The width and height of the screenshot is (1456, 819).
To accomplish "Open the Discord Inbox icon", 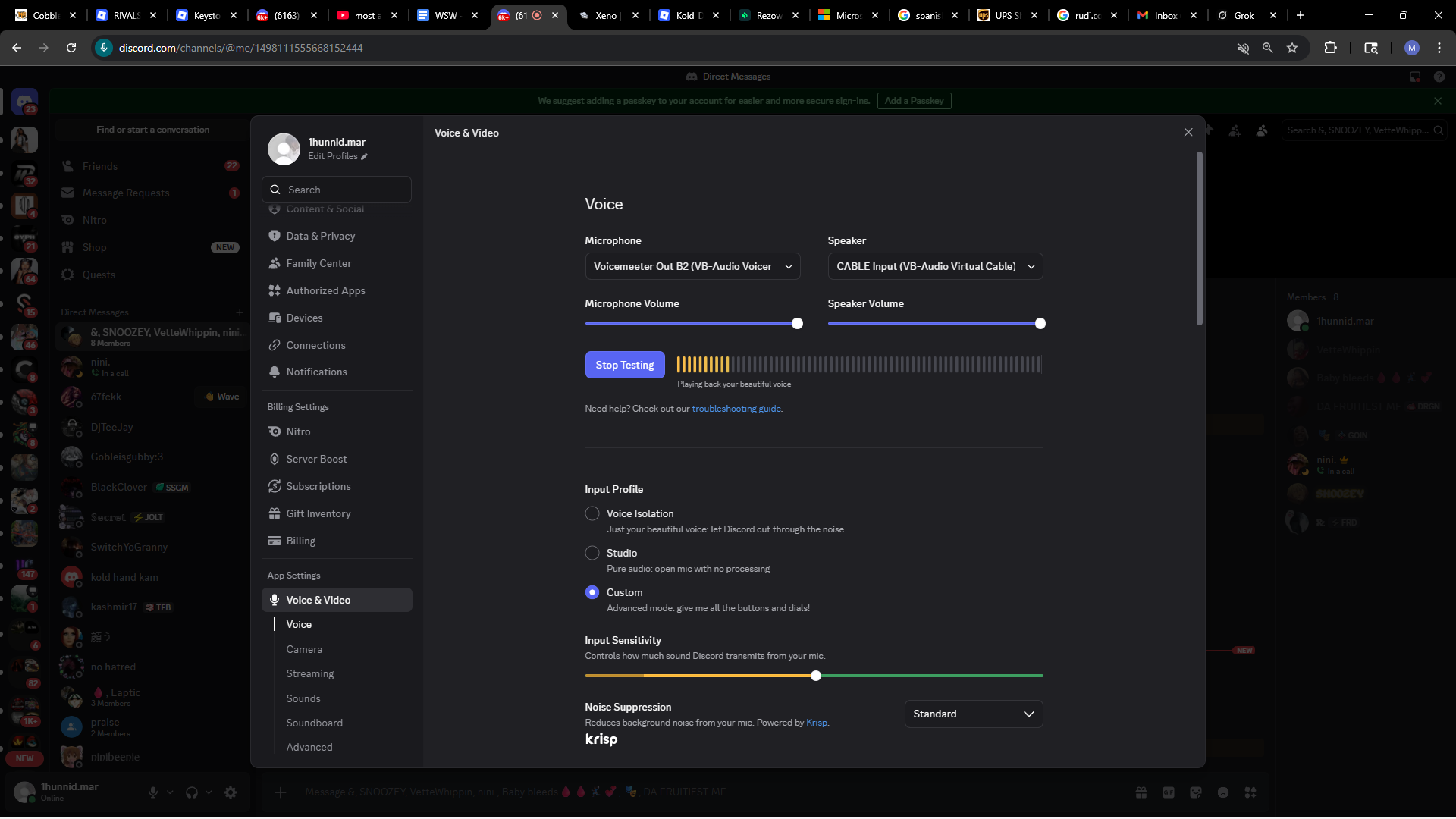I will pyautogui.click(x=1415, y=77).
